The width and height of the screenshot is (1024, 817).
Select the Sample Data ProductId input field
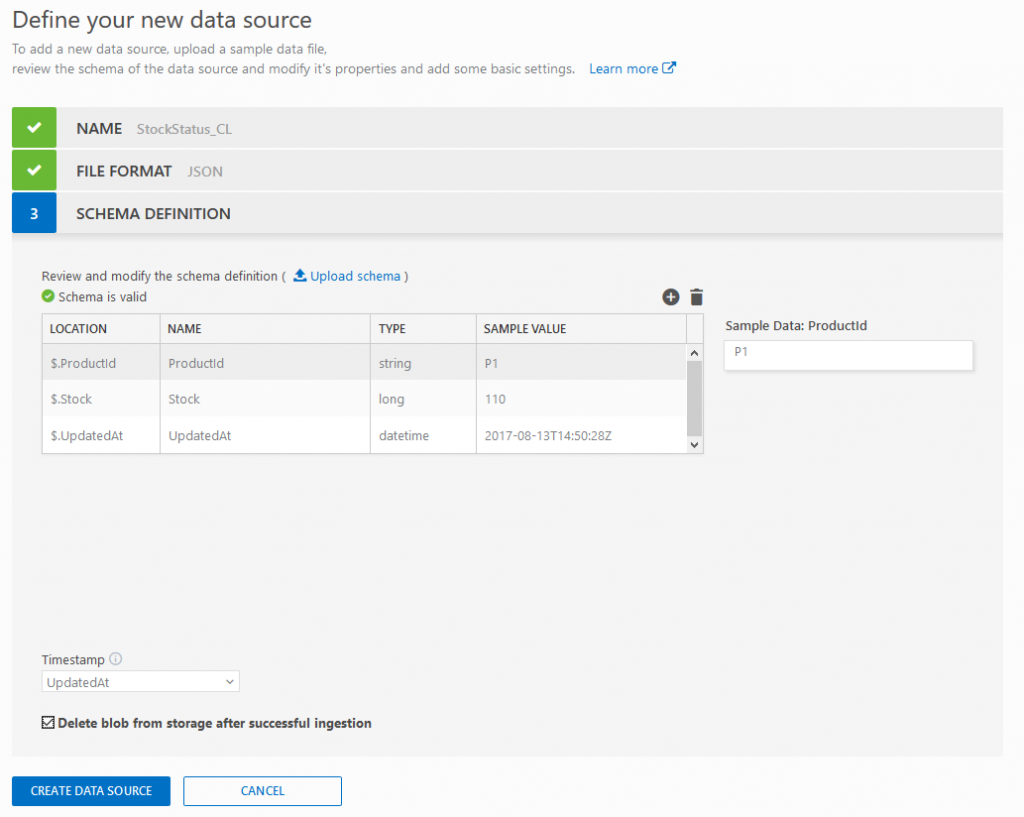tap(847, 355)
